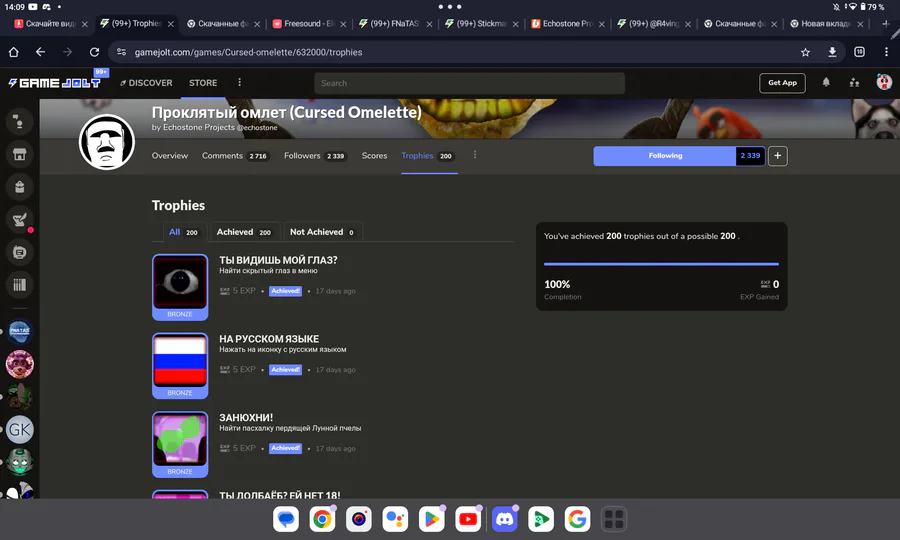Toggle the Following button
900x540 pixels.
tap(665, 156)
